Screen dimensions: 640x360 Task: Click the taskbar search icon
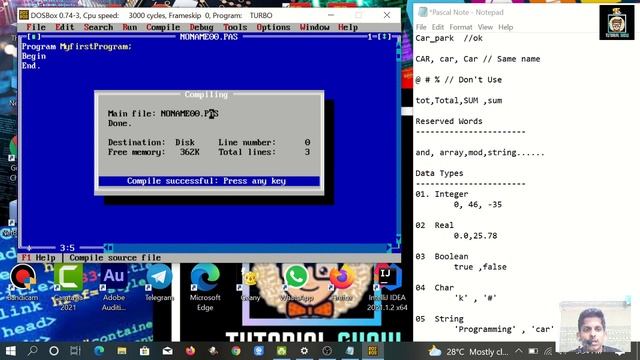click(x=32, y=351)
